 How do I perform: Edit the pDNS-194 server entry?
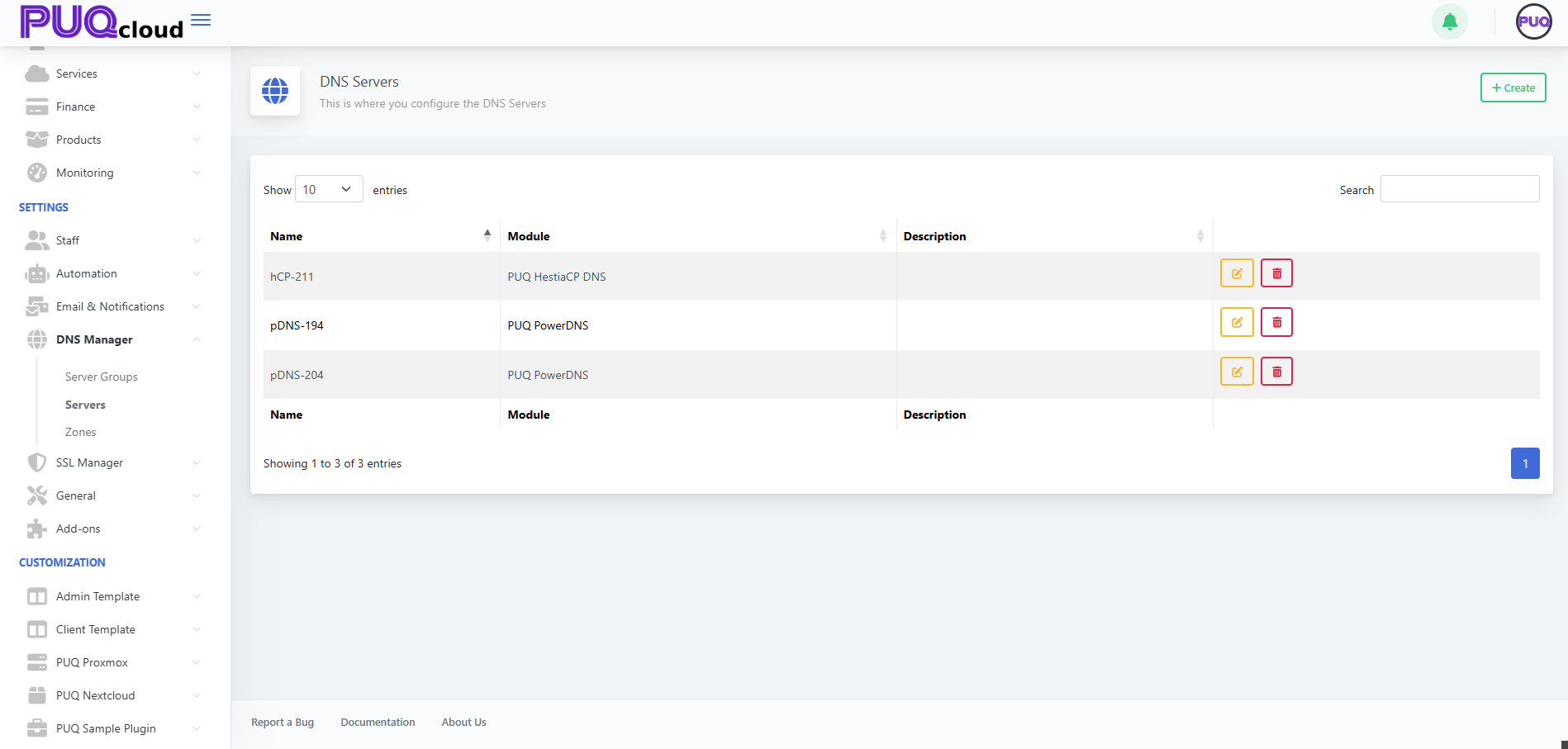pos(1236,322)
